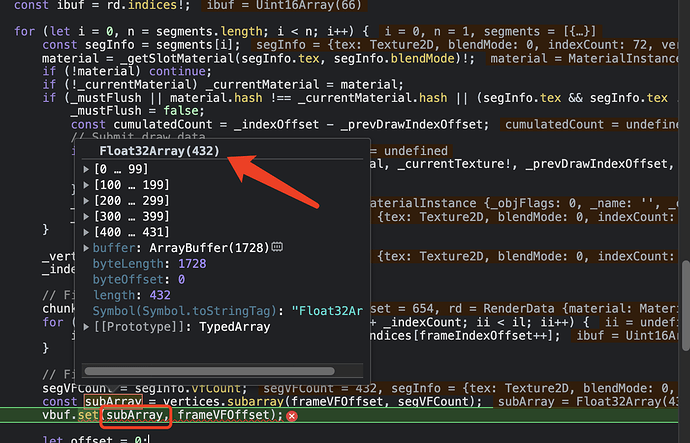Click the 'ibuf = Uint16Array(66)' inline value
690x443 pixels.
(284, 5)
